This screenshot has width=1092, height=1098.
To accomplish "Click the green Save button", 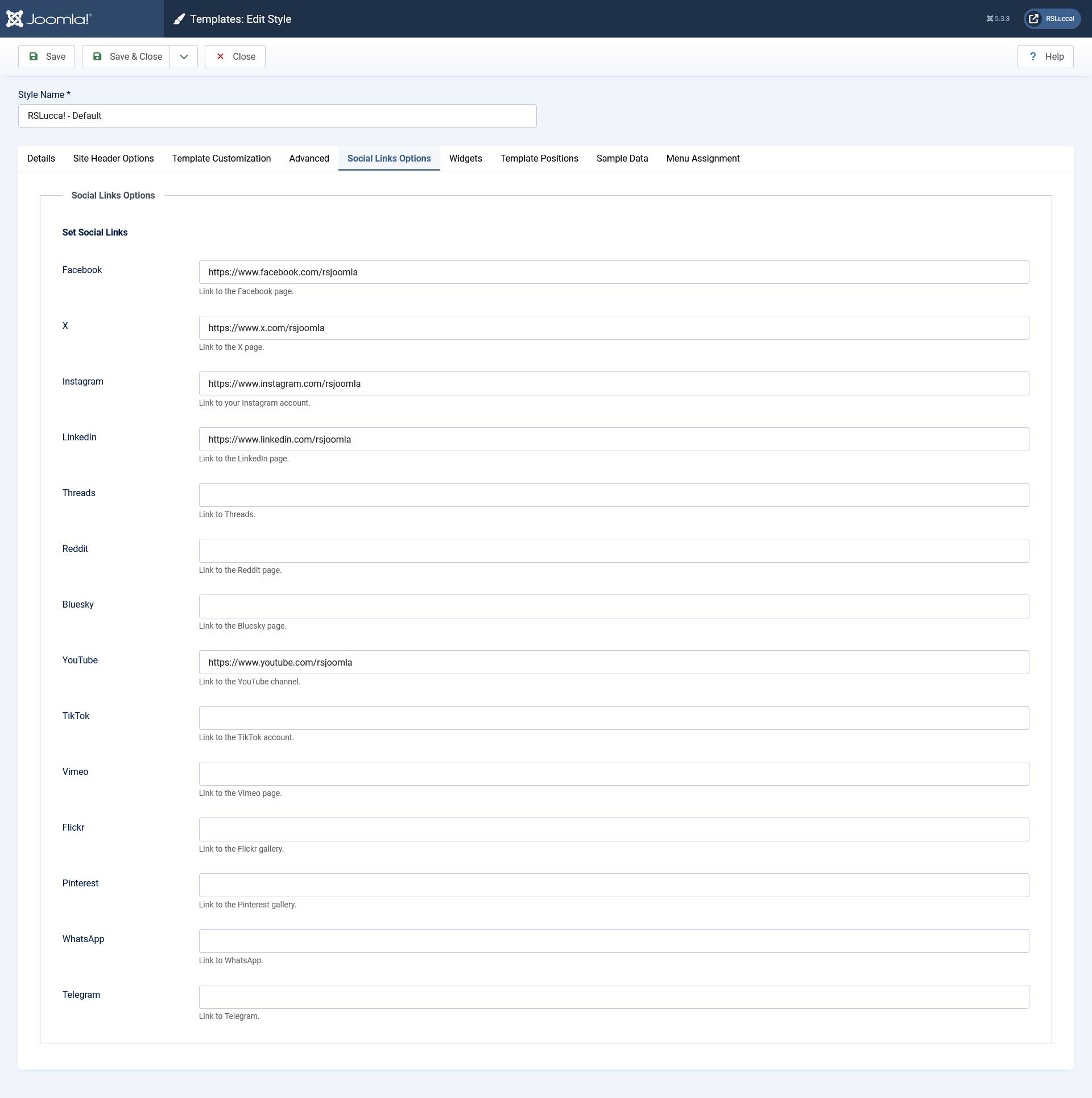I will [47, 56].
